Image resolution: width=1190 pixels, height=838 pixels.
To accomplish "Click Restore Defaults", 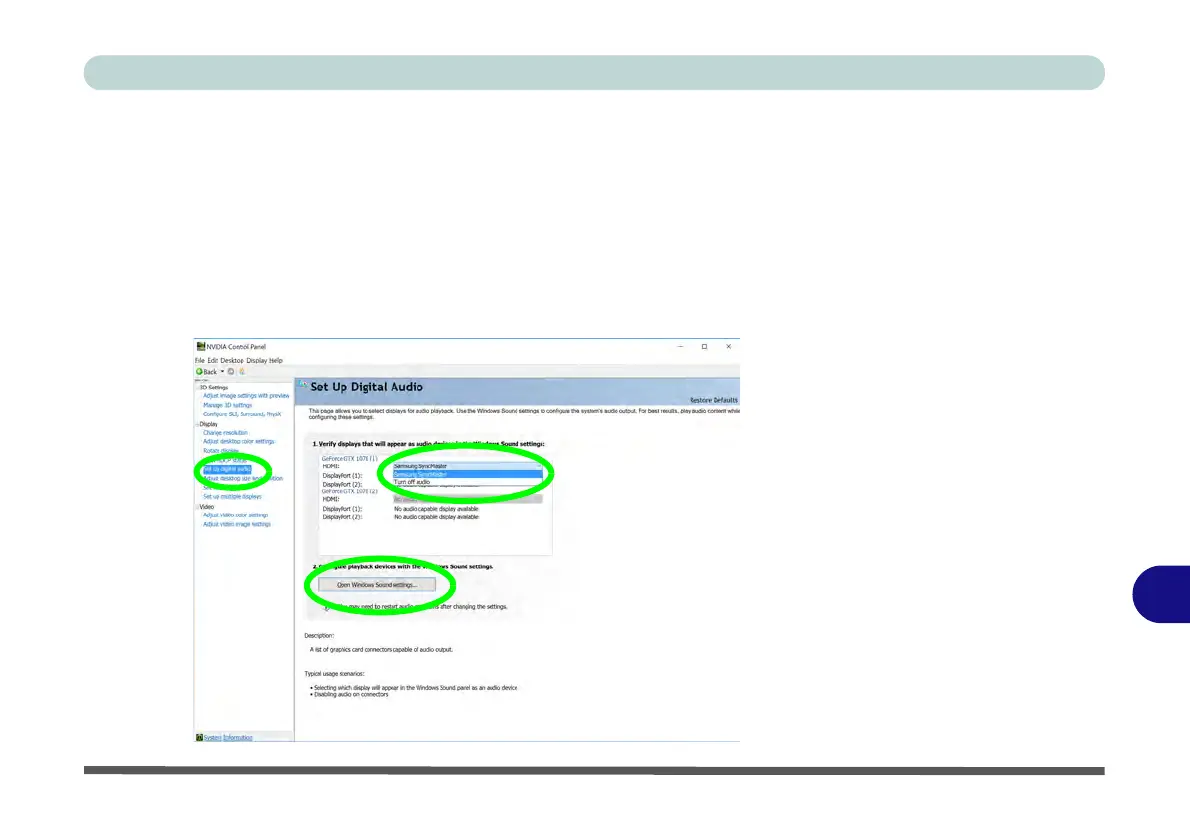I will tap(713, 400).
